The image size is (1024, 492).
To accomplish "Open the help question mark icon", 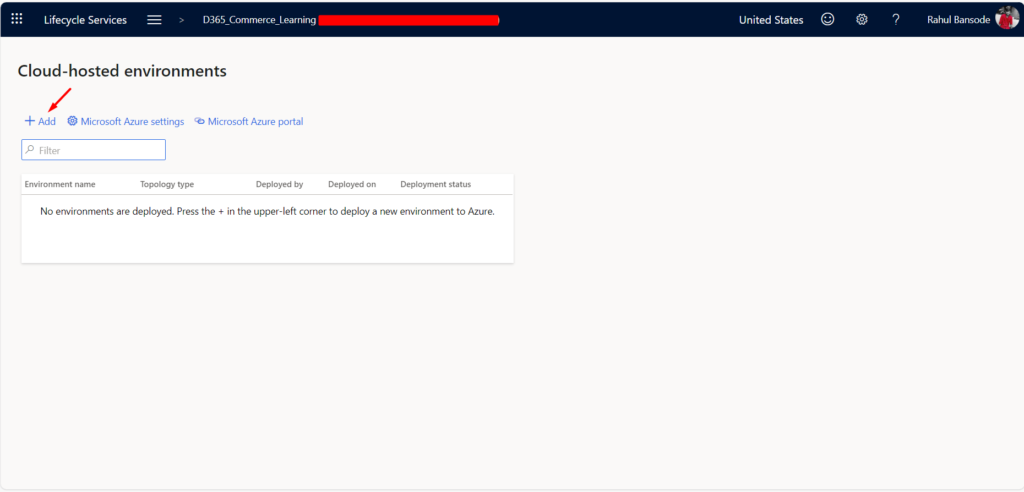I will coord(896,20).
